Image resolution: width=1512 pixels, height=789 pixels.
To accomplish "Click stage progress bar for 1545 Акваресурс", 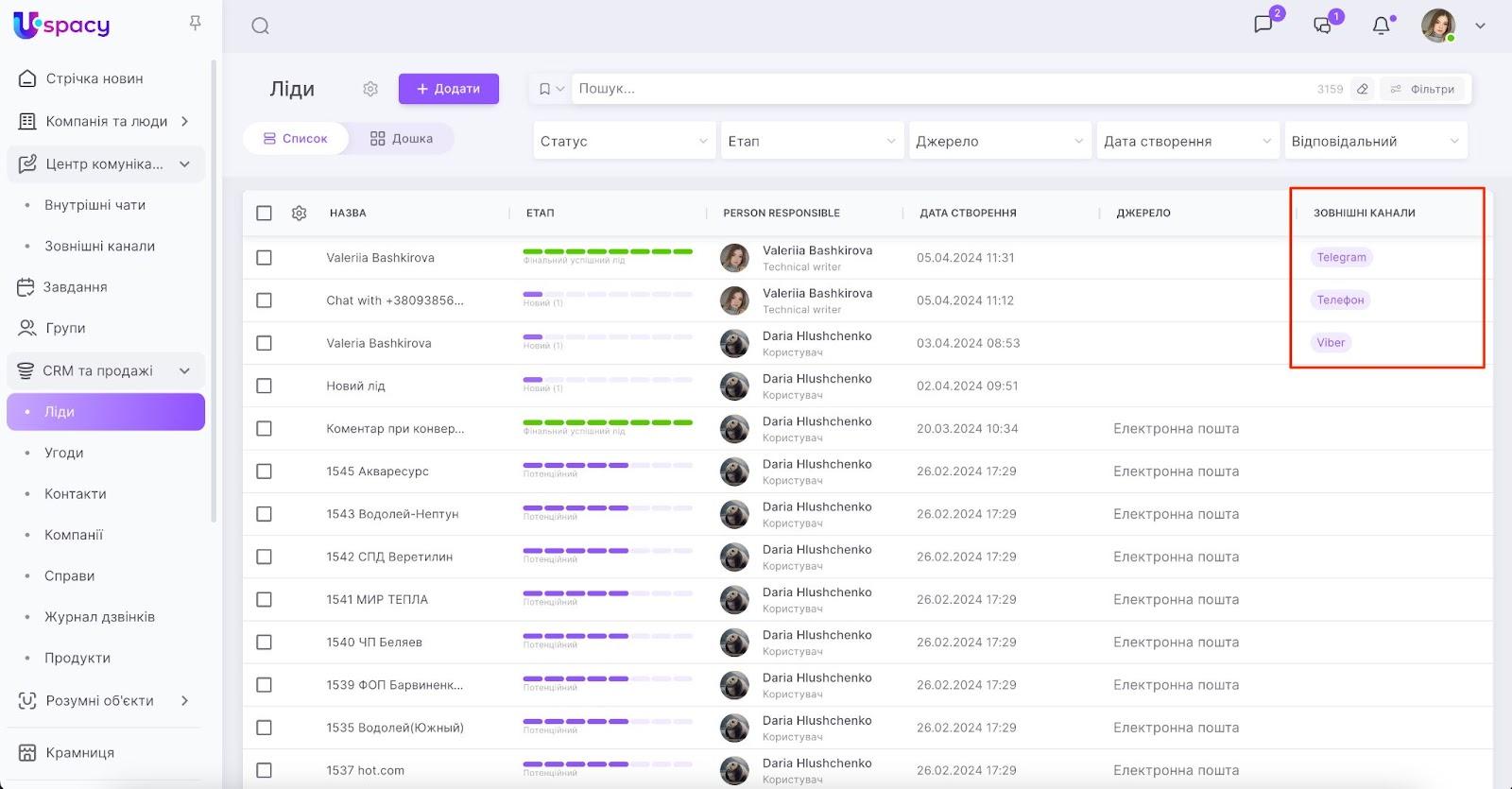I will click(x=576, y=466).
